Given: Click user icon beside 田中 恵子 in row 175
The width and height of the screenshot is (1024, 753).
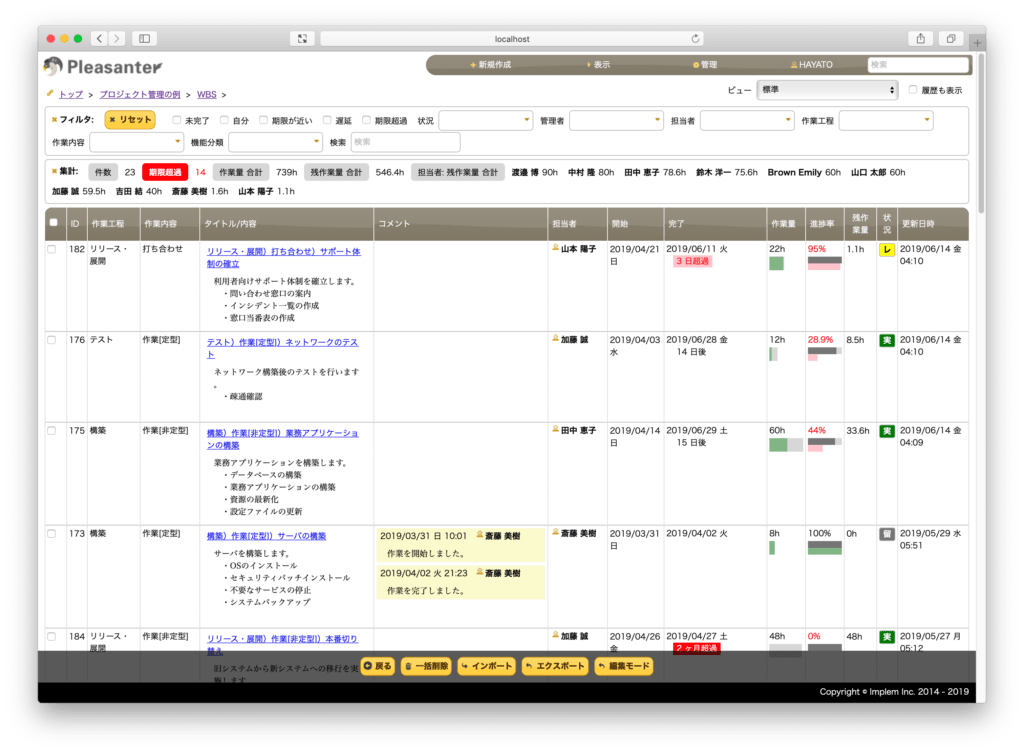Looking at the screenshot, I should (x=556, y=430).
